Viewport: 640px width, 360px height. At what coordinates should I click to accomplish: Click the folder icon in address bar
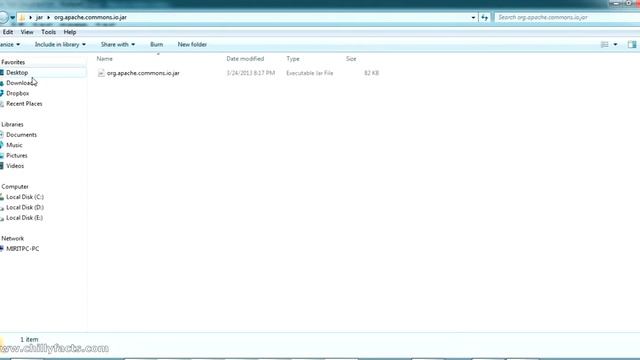coord(22,18)
